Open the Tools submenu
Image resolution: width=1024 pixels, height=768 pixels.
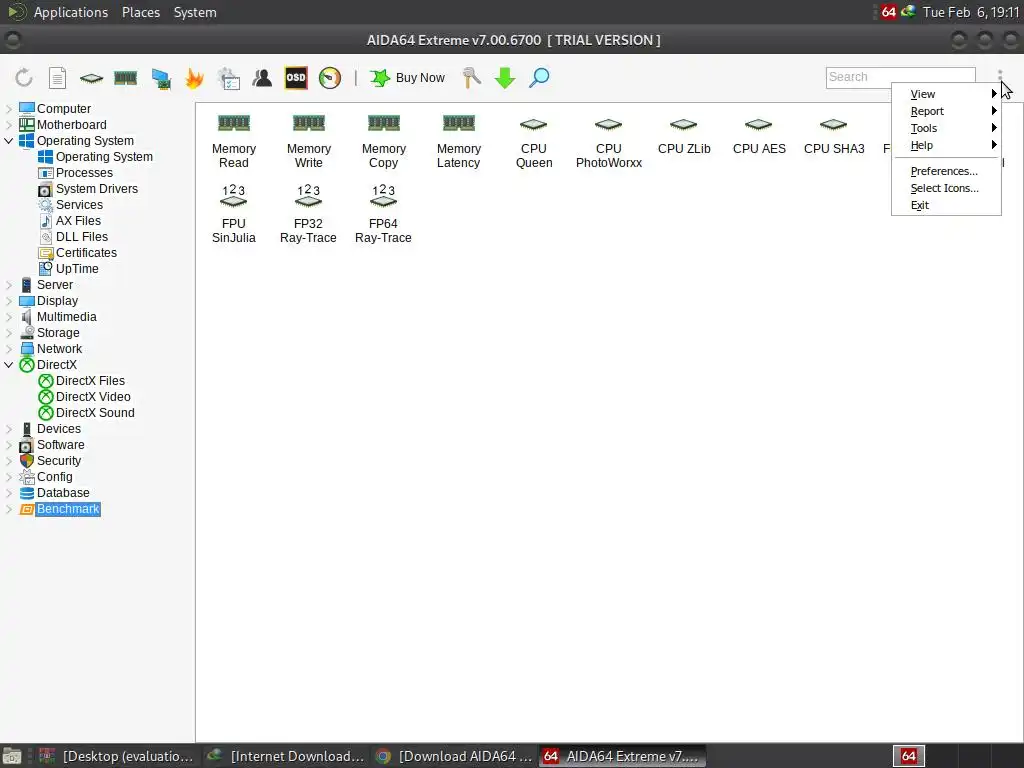[946, 128]
